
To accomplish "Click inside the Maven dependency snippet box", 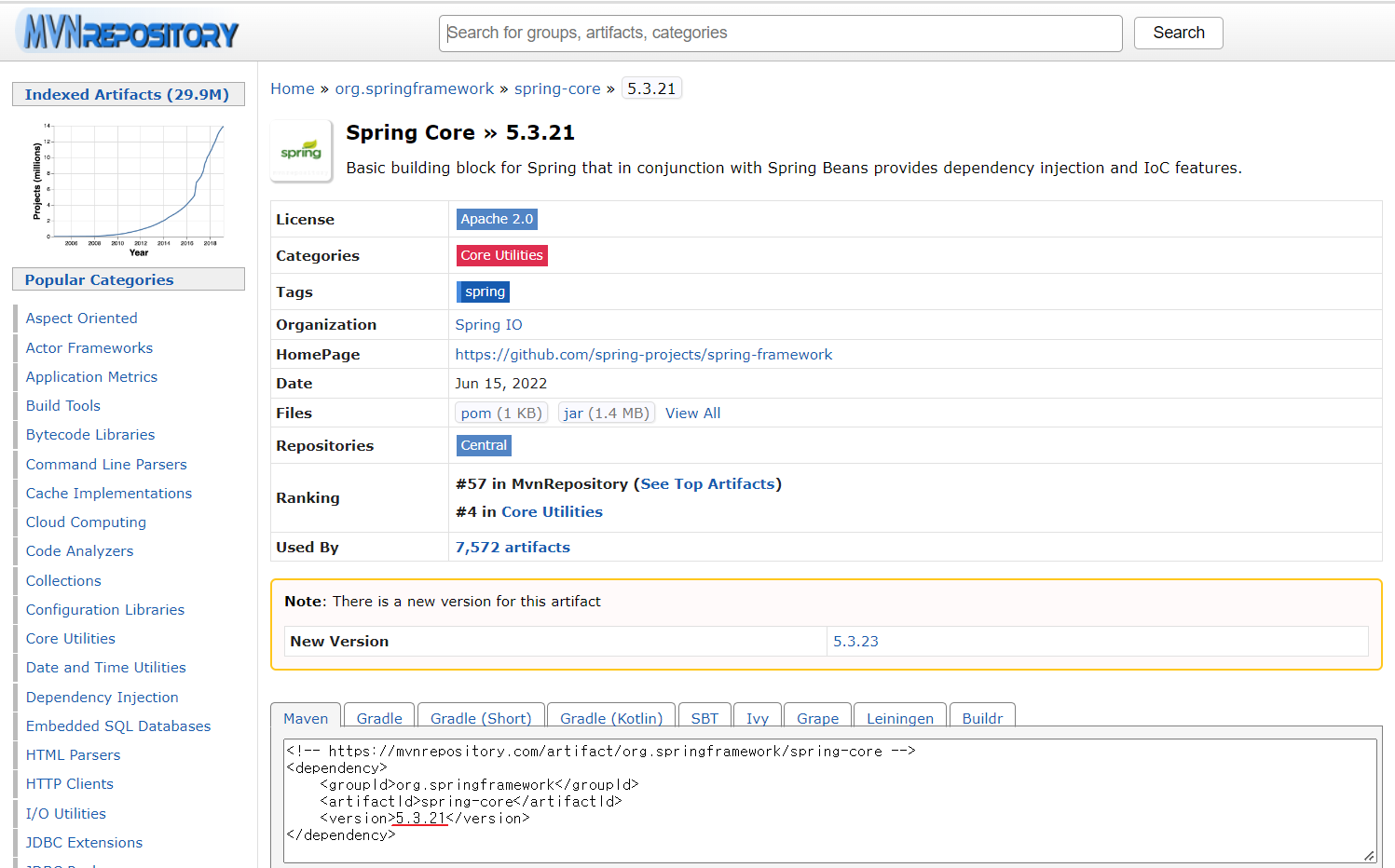I will tap(829, 801).
